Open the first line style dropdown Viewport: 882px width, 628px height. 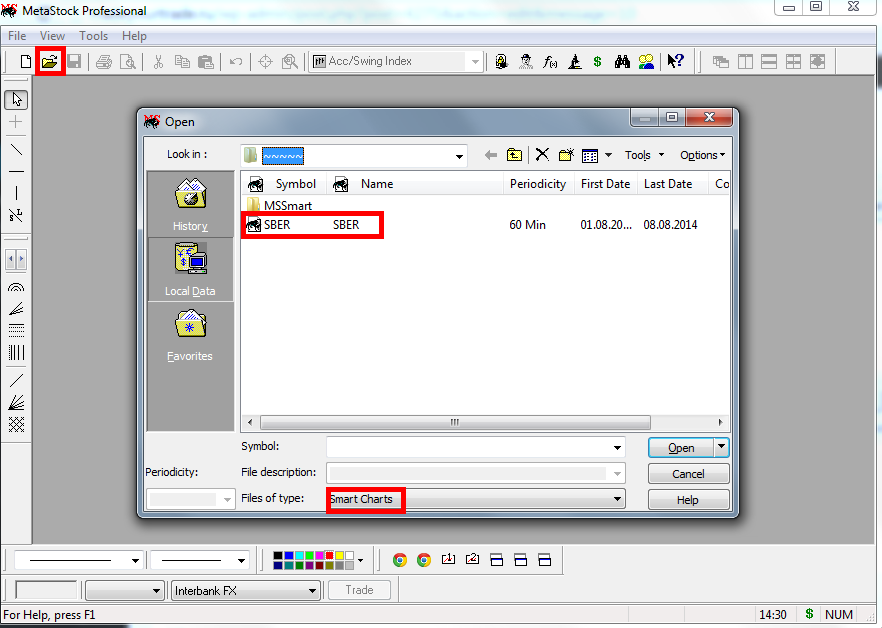coord(135,560)
